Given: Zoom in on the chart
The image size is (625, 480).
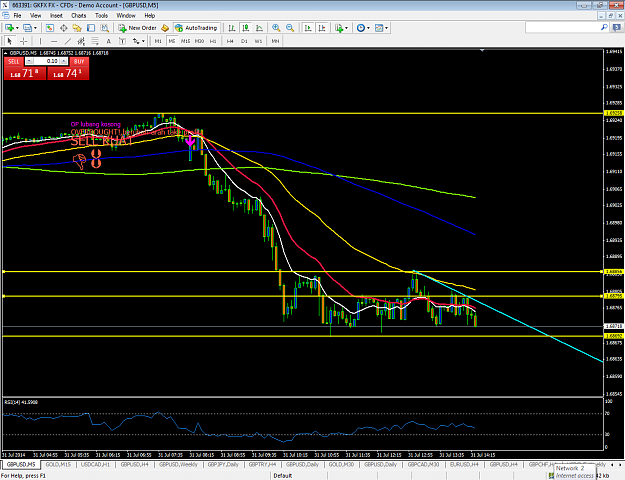Looking at the screenshot, I should [x=276, y=28].
